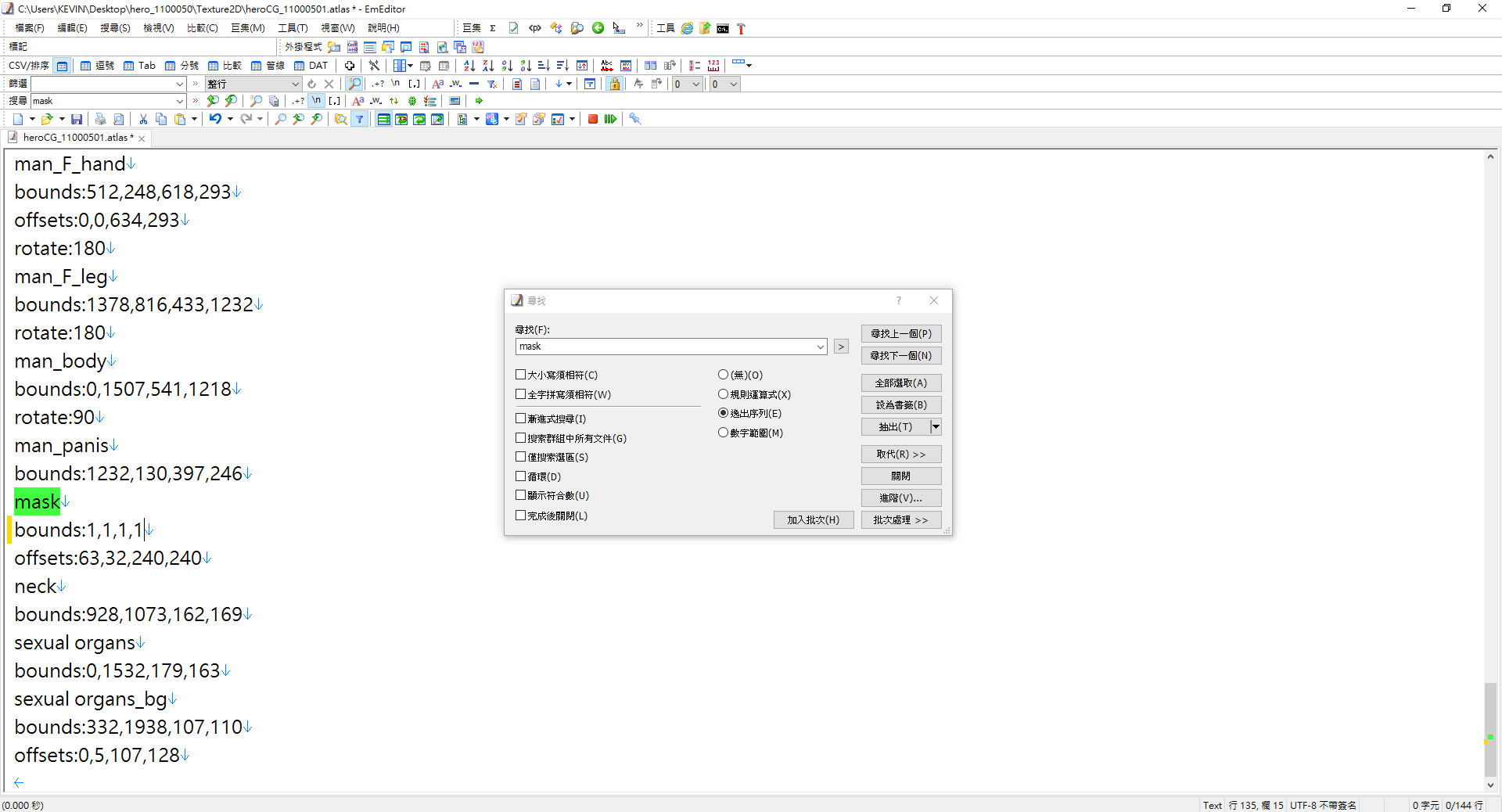This screenshot has width=1502, height=812.
Task: Click the Sort A to Z icon
Action: (469, 66)
